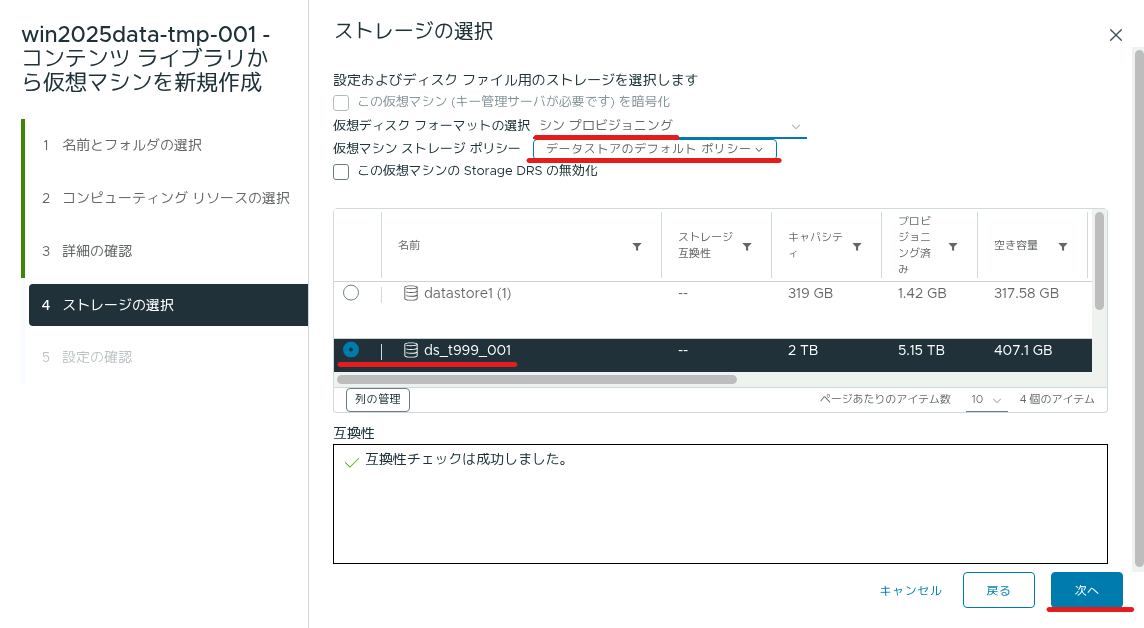The image size is (1144, 628).
Task: Open the 仮想ディスク フォーマット dropdown (シン プロビジョニング)
Action: 670,125
